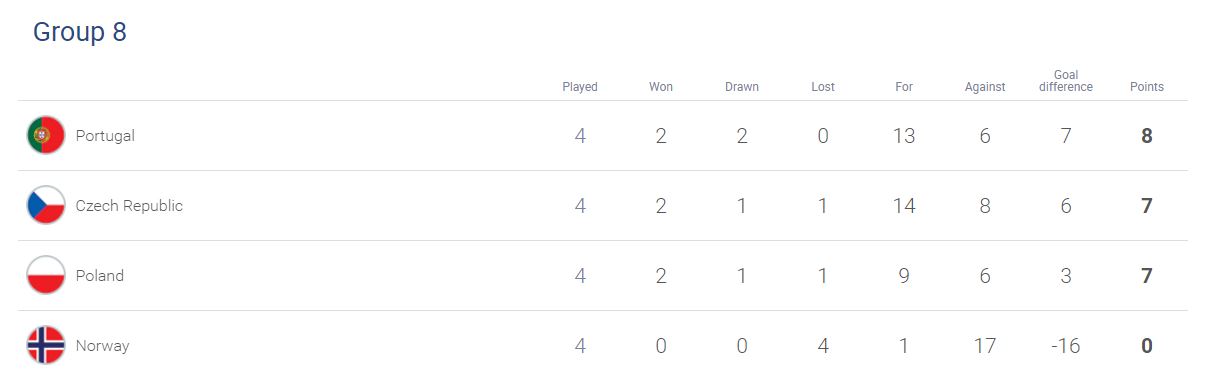Click the Lost column header
Screen dimensions: 1208x376
[x=823, y=87]
